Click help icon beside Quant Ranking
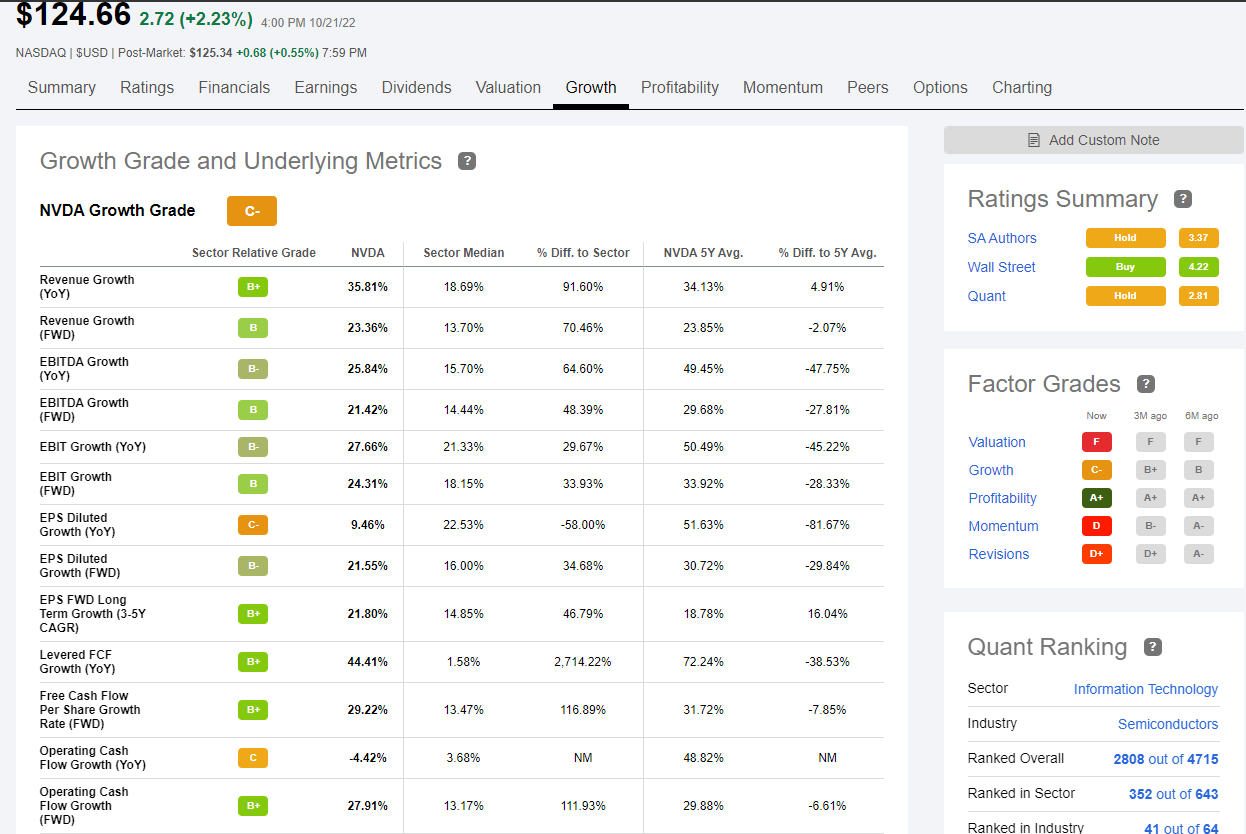1246x834 pixels. [1152, 647]
